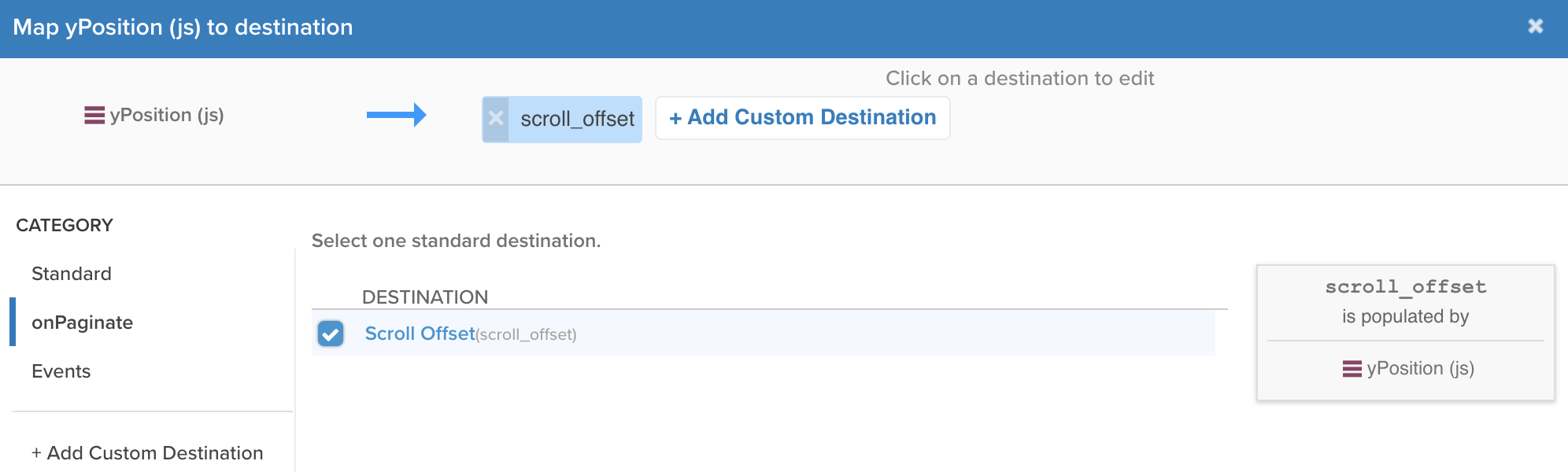1568x472 pixels.
Task: Uncheck the Scroll Offset checkbox
Action: (331, 334)
